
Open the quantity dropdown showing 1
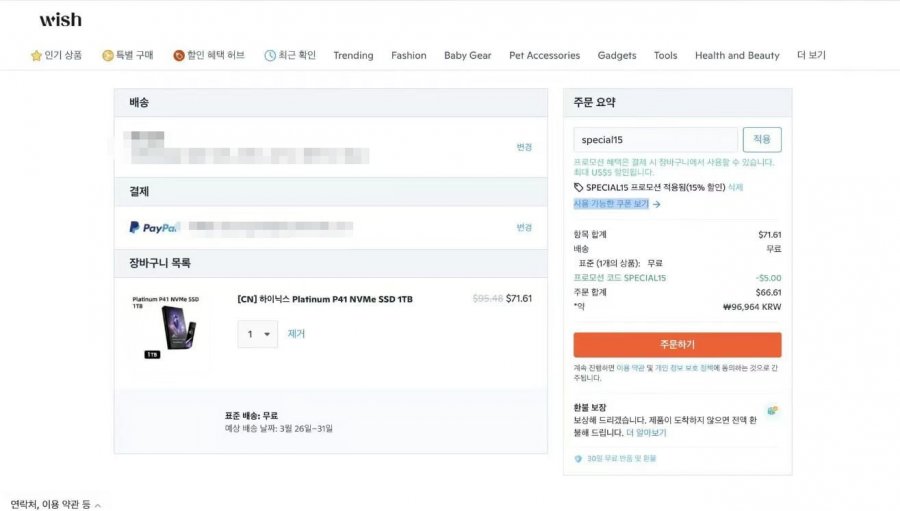point(258,334)
